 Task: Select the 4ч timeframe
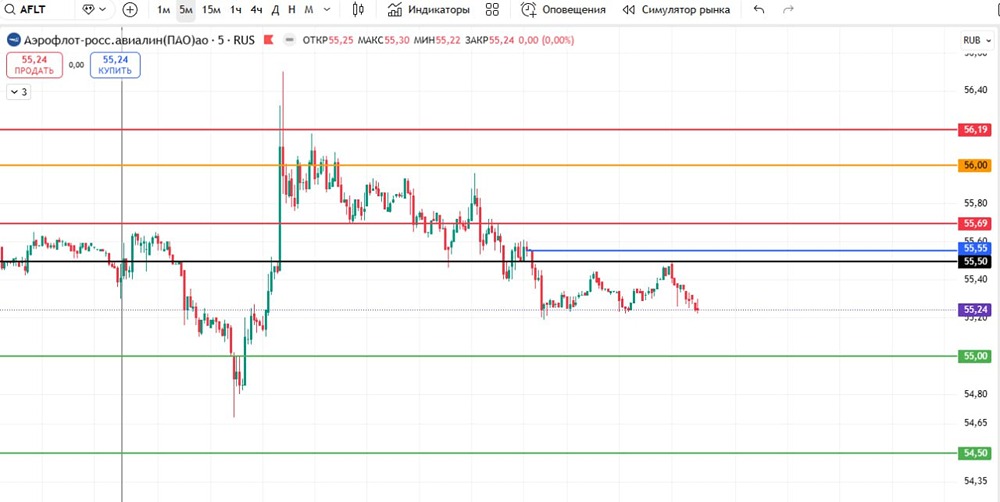tap(256, 10)
